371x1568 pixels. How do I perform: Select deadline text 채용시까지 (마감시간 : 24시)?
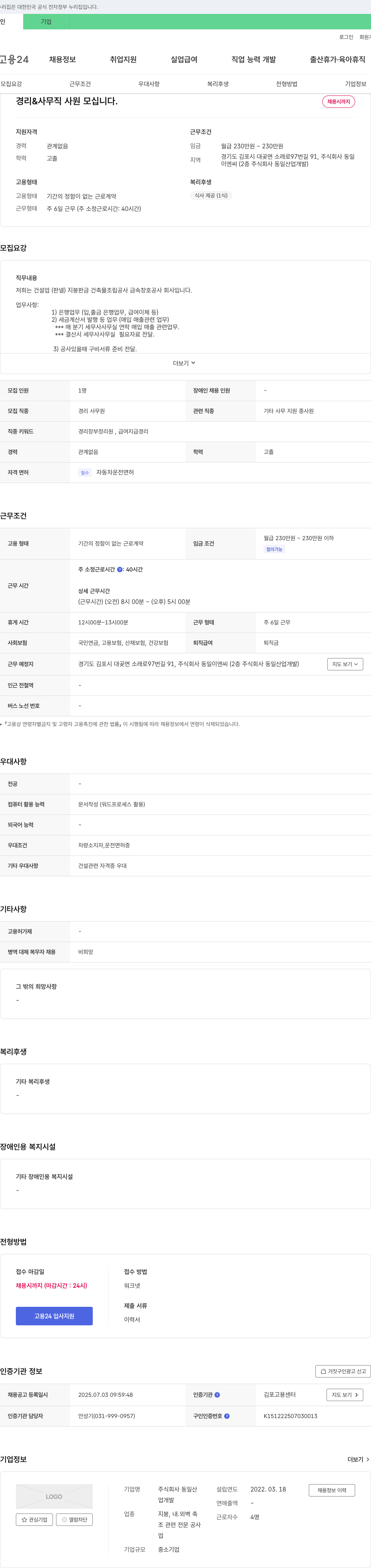[51, 1285]
